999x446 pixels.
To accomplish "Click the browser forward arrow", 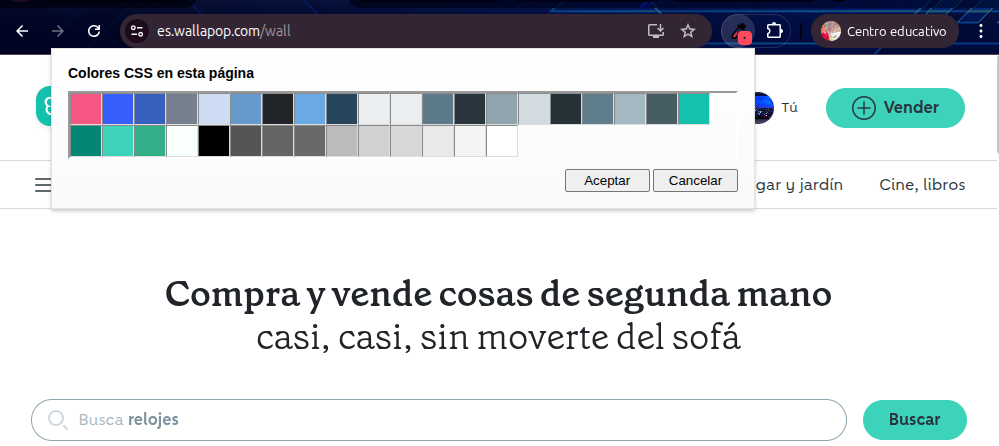I will 58,31.
